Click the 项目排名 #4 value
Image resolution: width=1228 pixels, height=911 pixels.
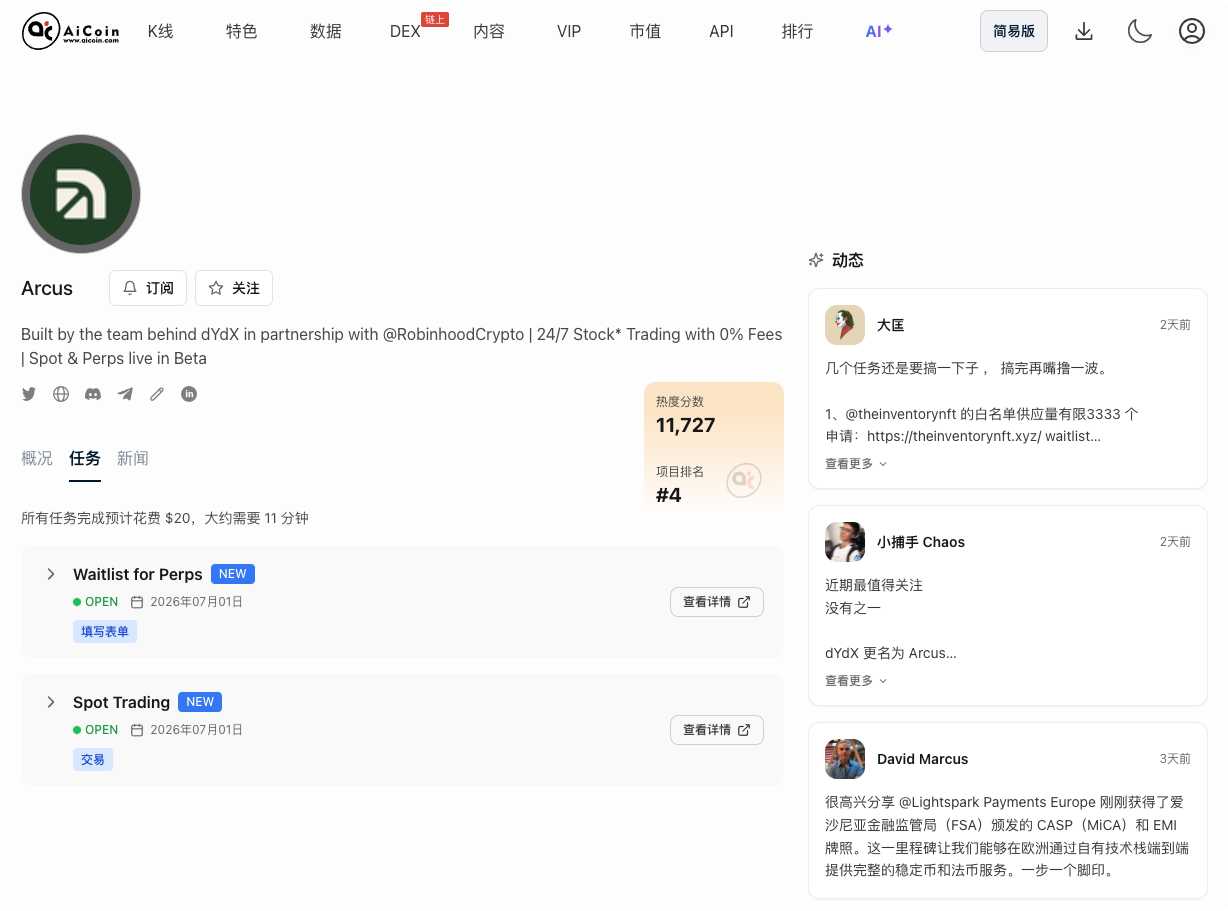(669, 495)
